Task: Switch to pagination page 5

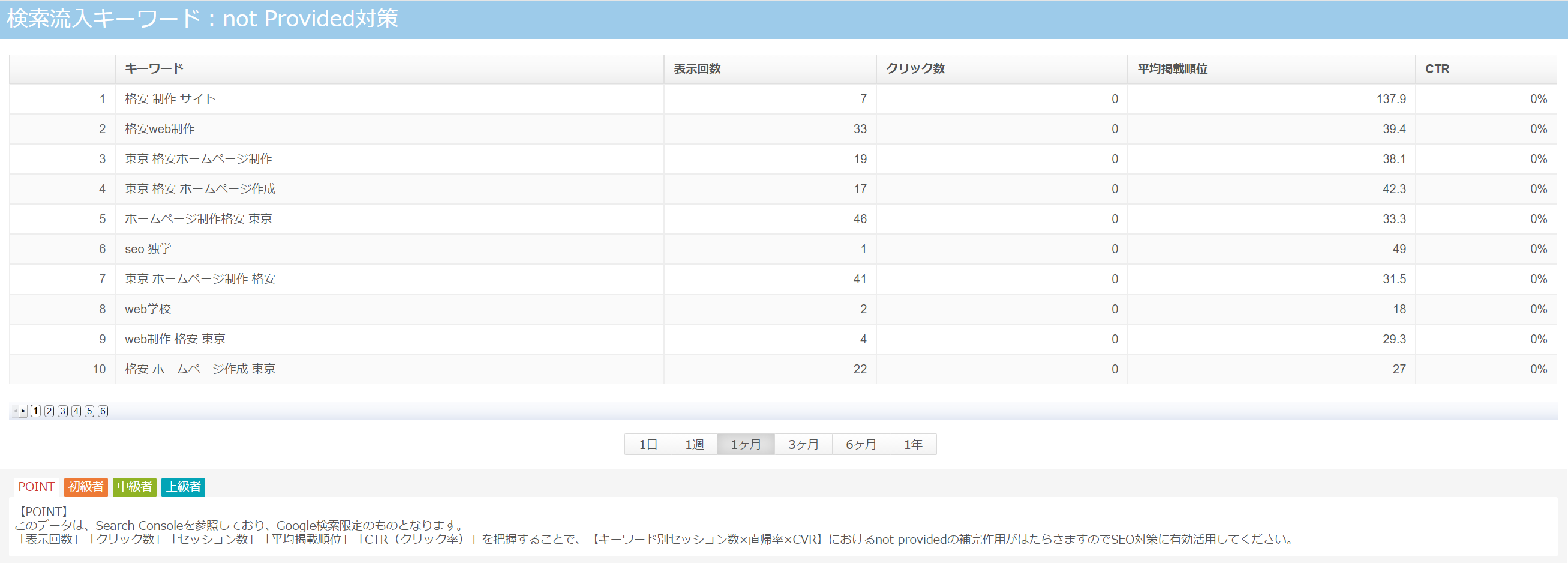Action: click(x=89, y=411)
